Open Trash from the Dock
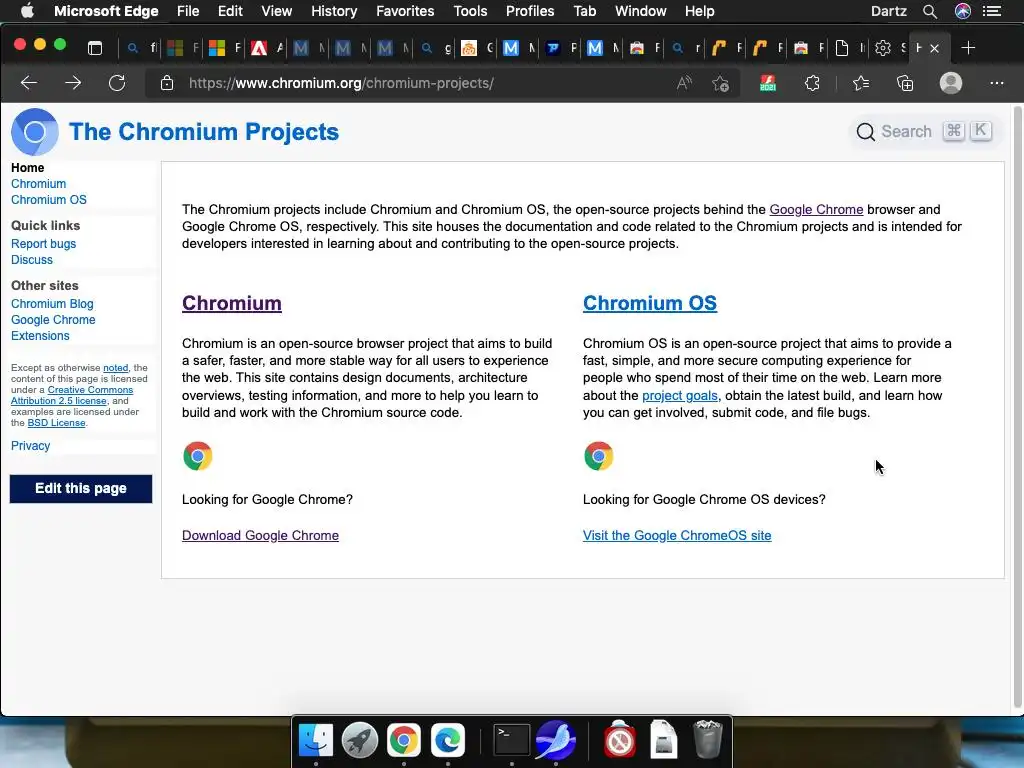The image size is (1024, 768). [x=707, y=739]
